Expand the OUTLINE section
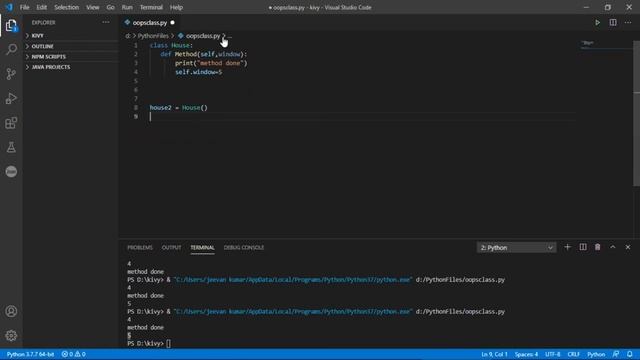 pos(71,46)
